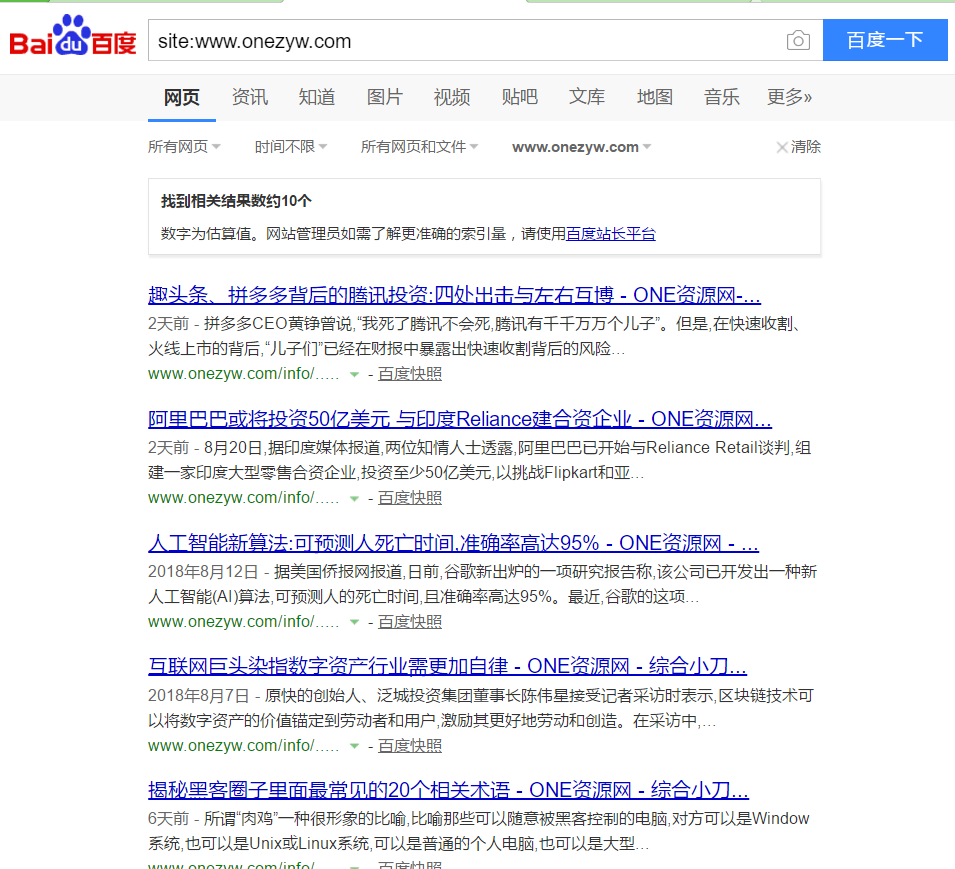Expand the 时间不限 time filter
Image resolution: width=955 pixels, height=869 pixels.
point(291,147)
